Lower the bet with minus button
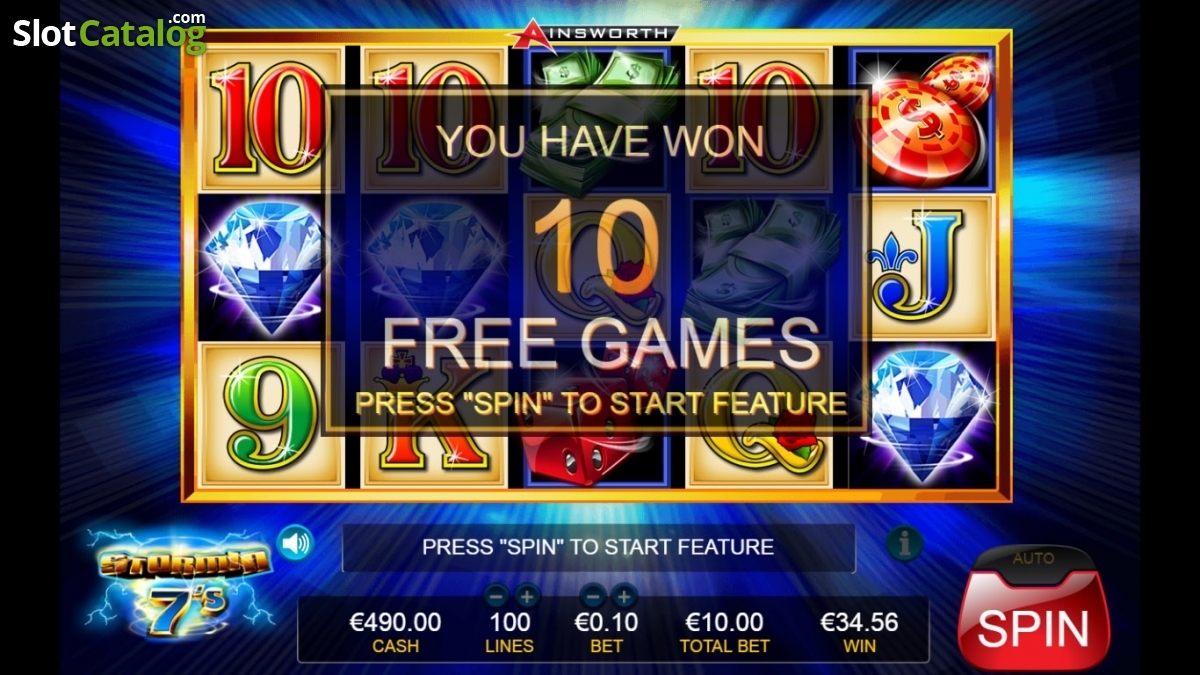This screenshot has height=675, width=1200. tap(593, 597)
